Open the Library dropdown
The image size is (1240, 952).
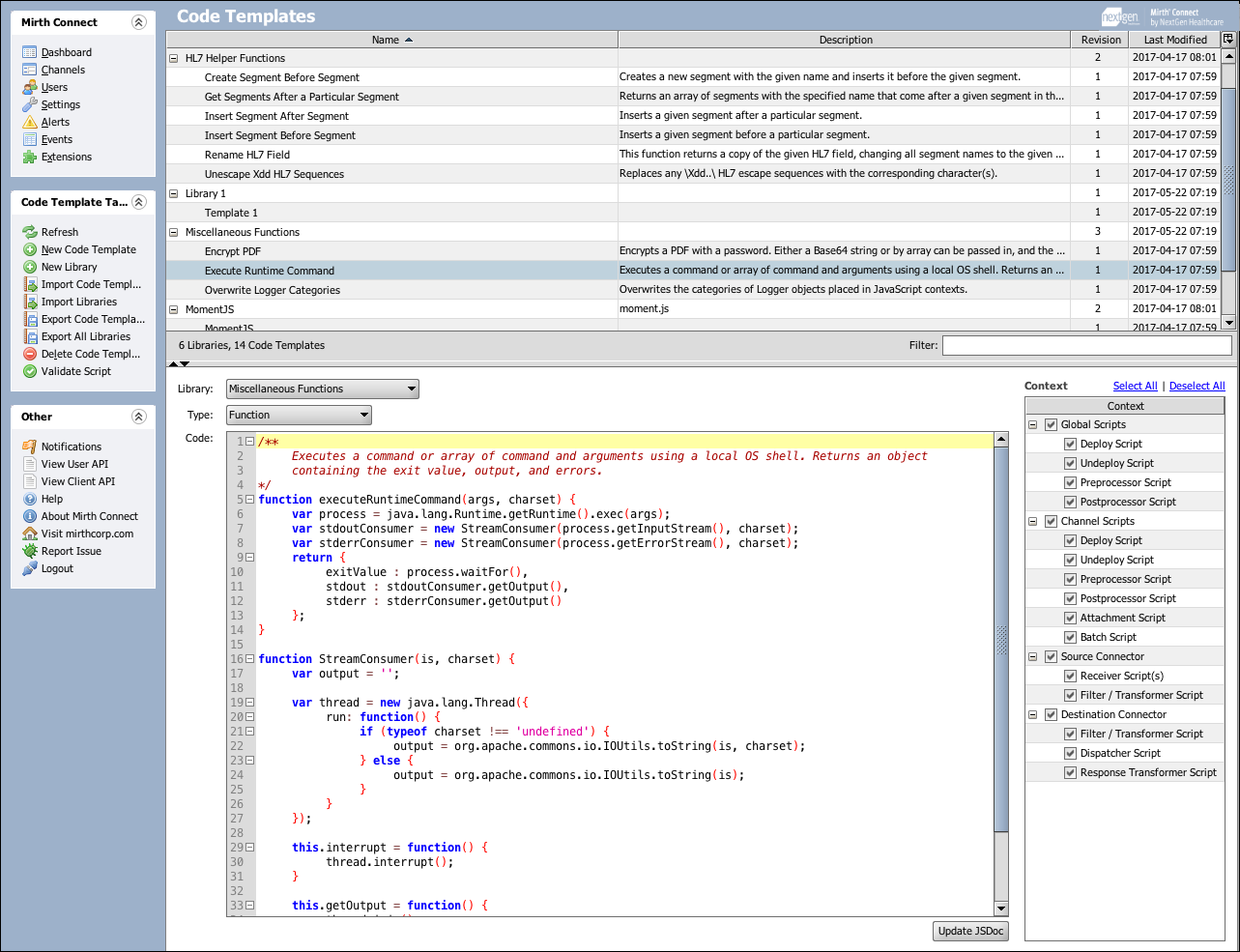(323, 389)
